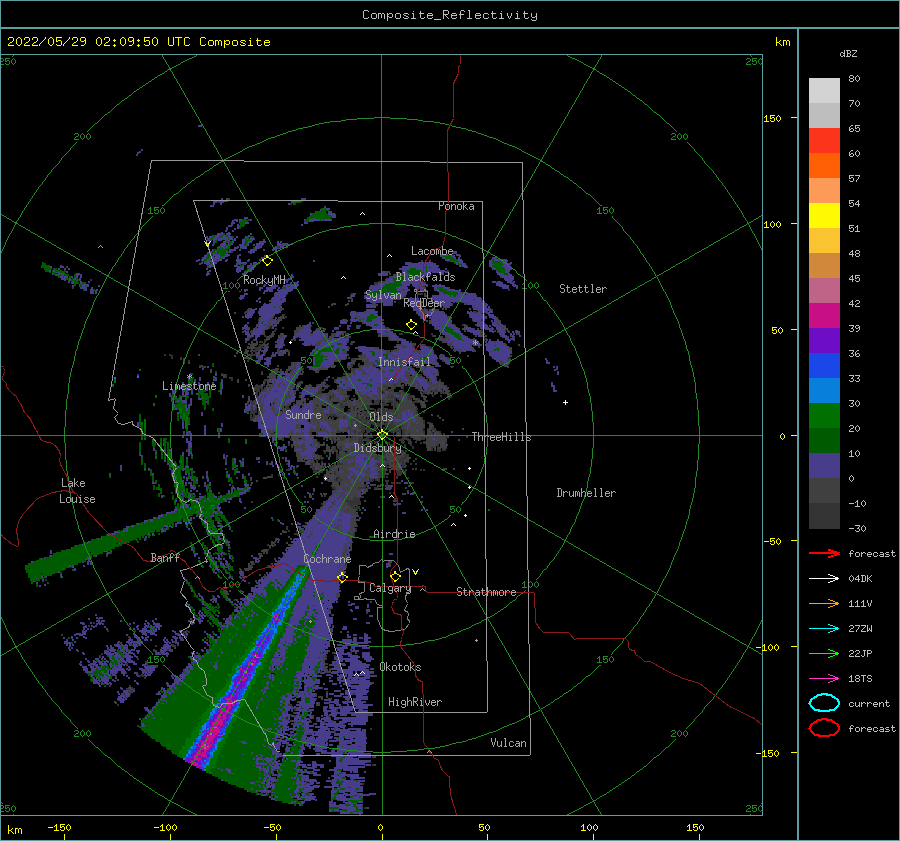
Task: Click the magenta 39-42 dBZ color swatch
Action: (824, 316)
